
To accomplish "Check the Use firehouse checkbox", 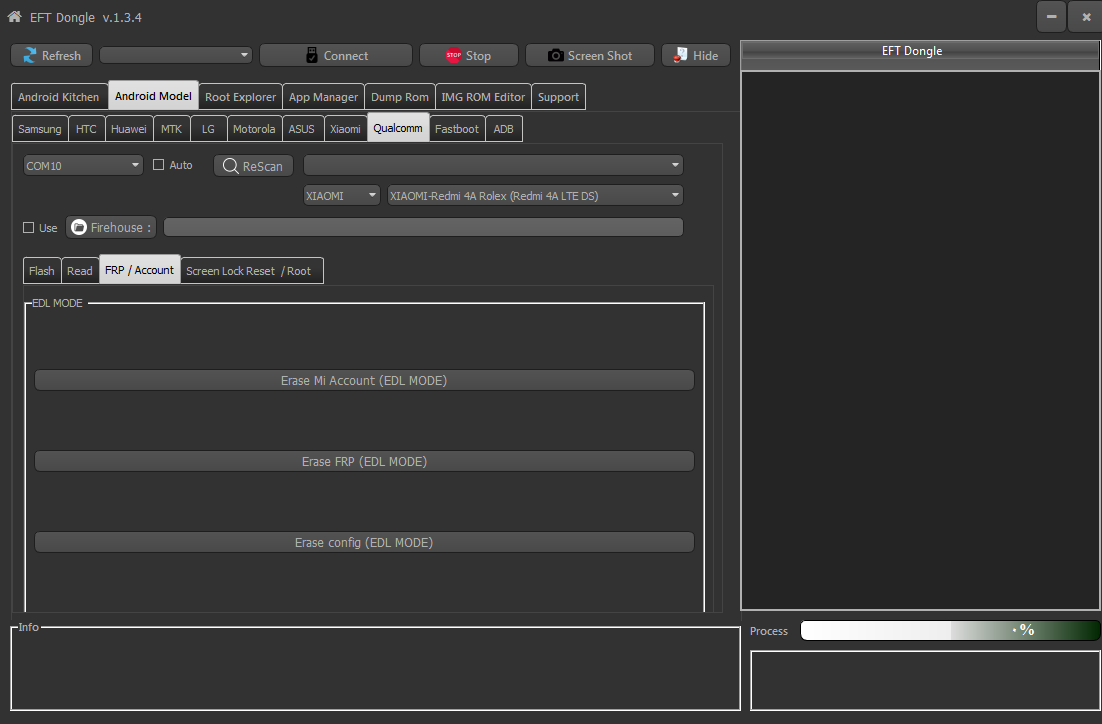I will pos(29,228).
